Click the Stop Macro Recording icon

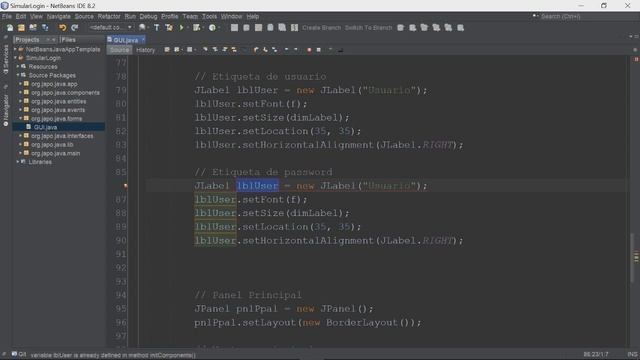coord(318,50)
